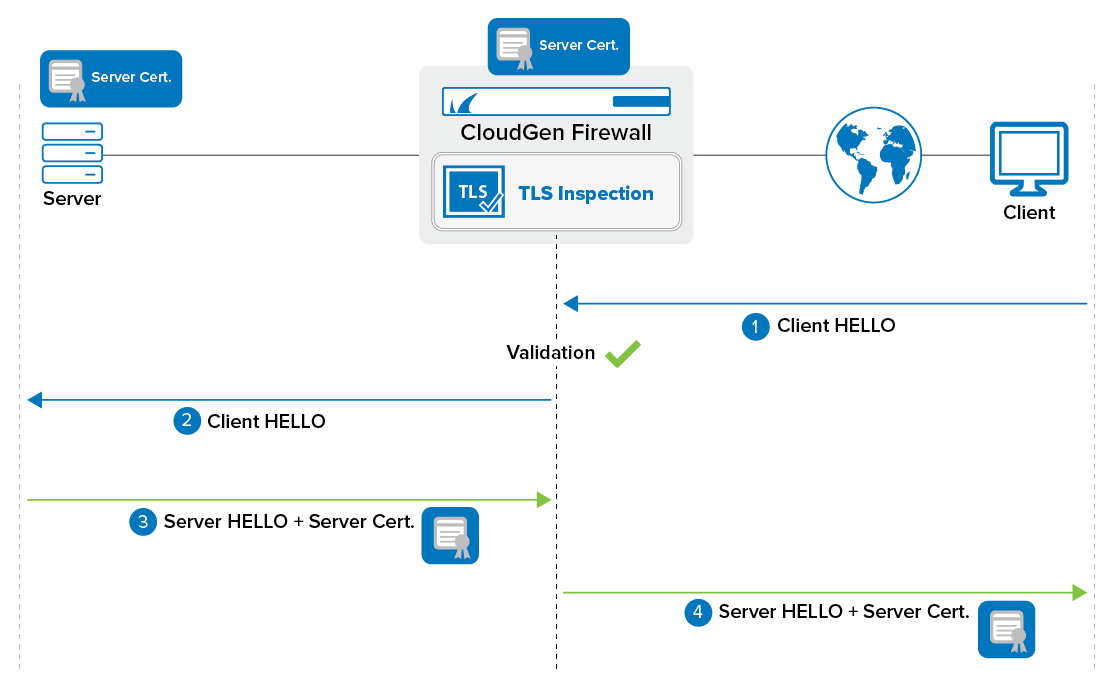Image resolution: width=1112 pixels, height=688 pixels.
Task: Click the Server rack icon
Action: click(72, 153)
